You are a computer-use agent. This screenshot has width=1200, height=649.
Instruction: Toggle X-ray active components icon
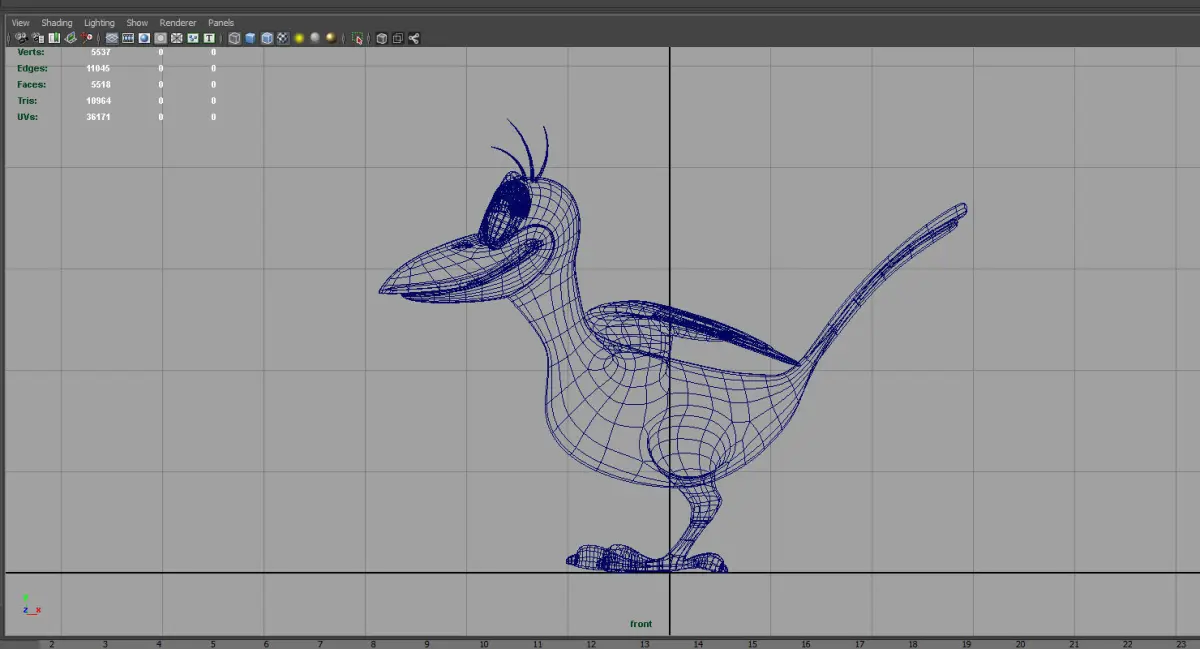pos(398,38)
